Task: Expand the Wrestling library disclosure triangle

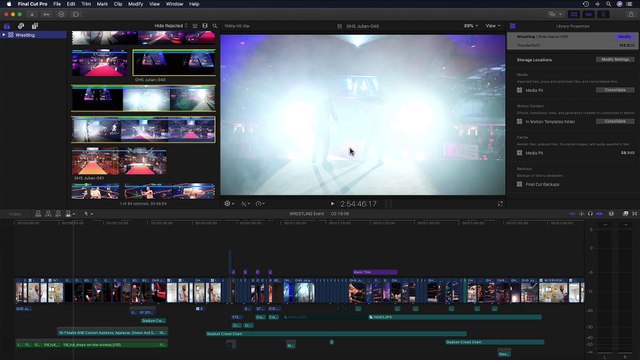Action: click(x=4, y=35)
